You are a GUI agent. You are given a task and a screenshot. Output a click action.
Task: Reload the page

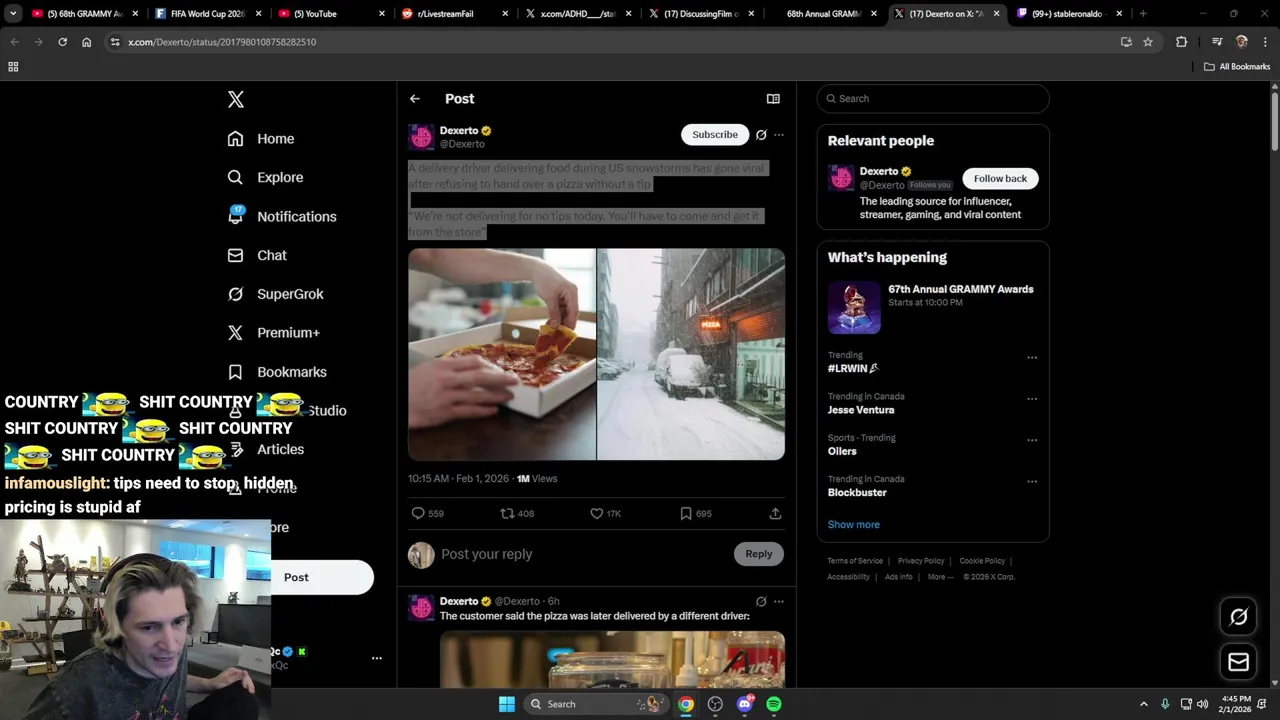[62, 42]
